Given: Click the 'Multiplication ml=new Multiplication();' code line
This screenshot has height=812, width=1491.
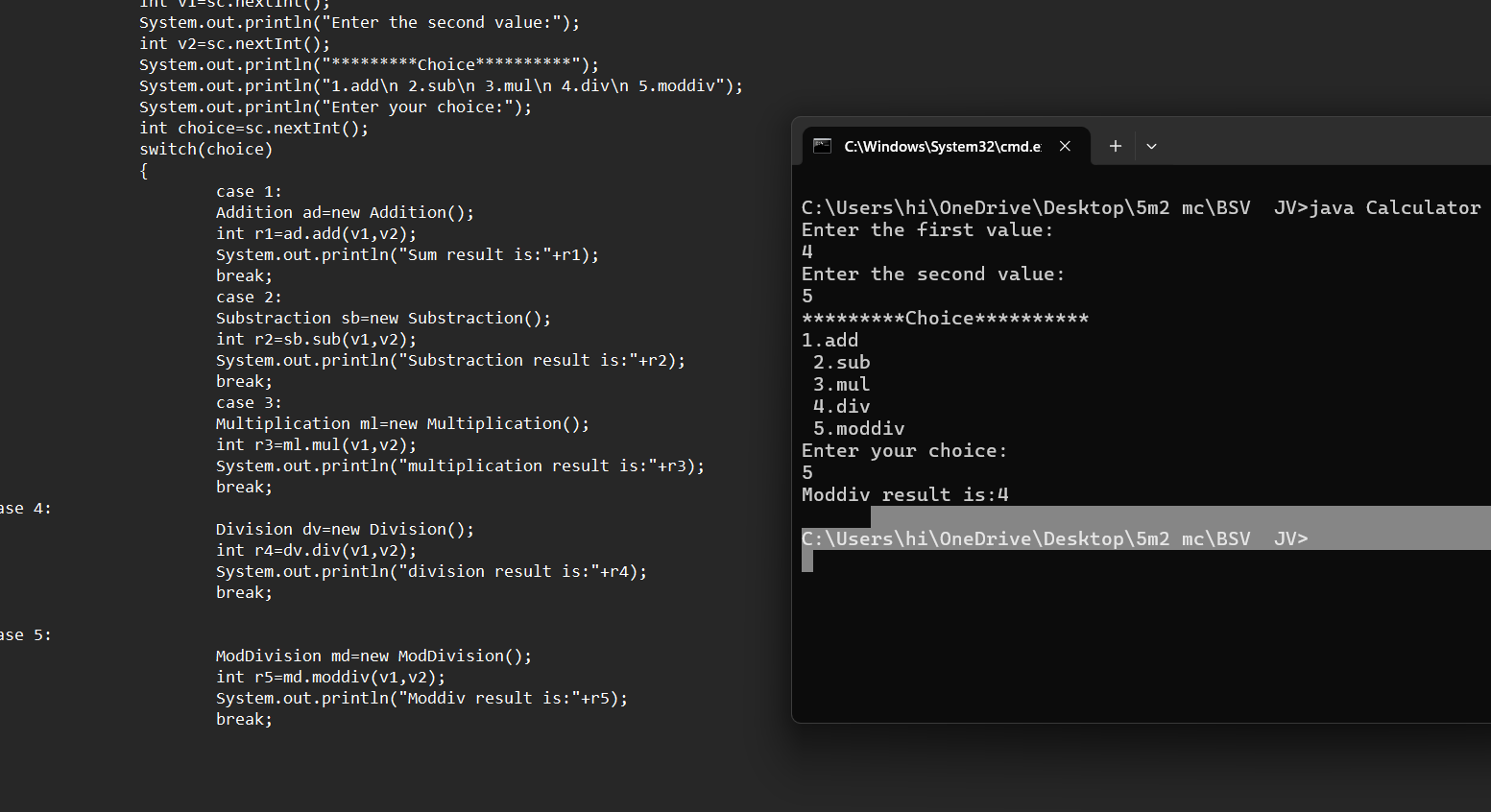Looking at the screenshot, I should click(x=402, y=422).
